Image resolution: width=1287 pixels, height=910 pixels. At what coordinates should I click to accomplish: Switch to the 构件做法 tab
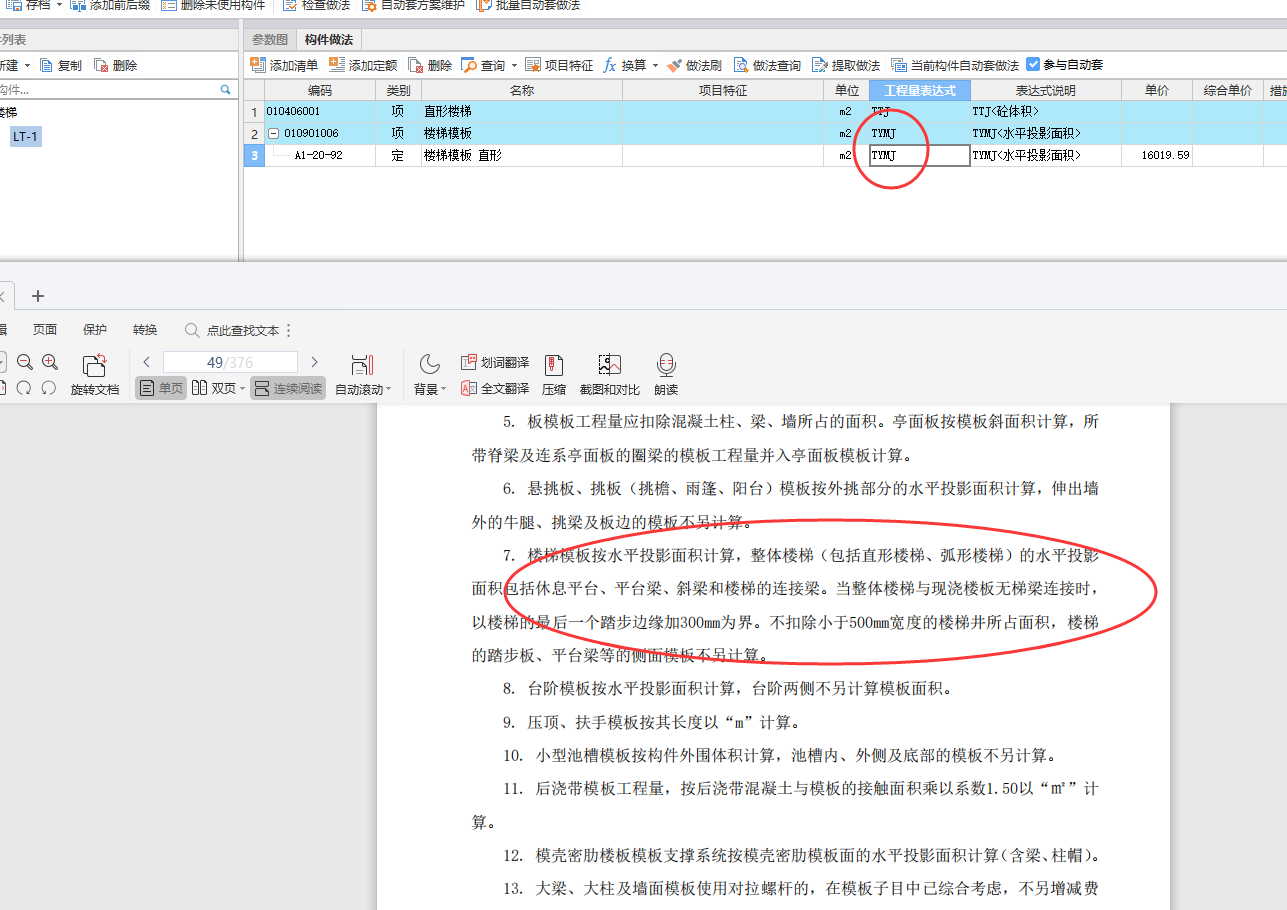click(x=329, y=39)
